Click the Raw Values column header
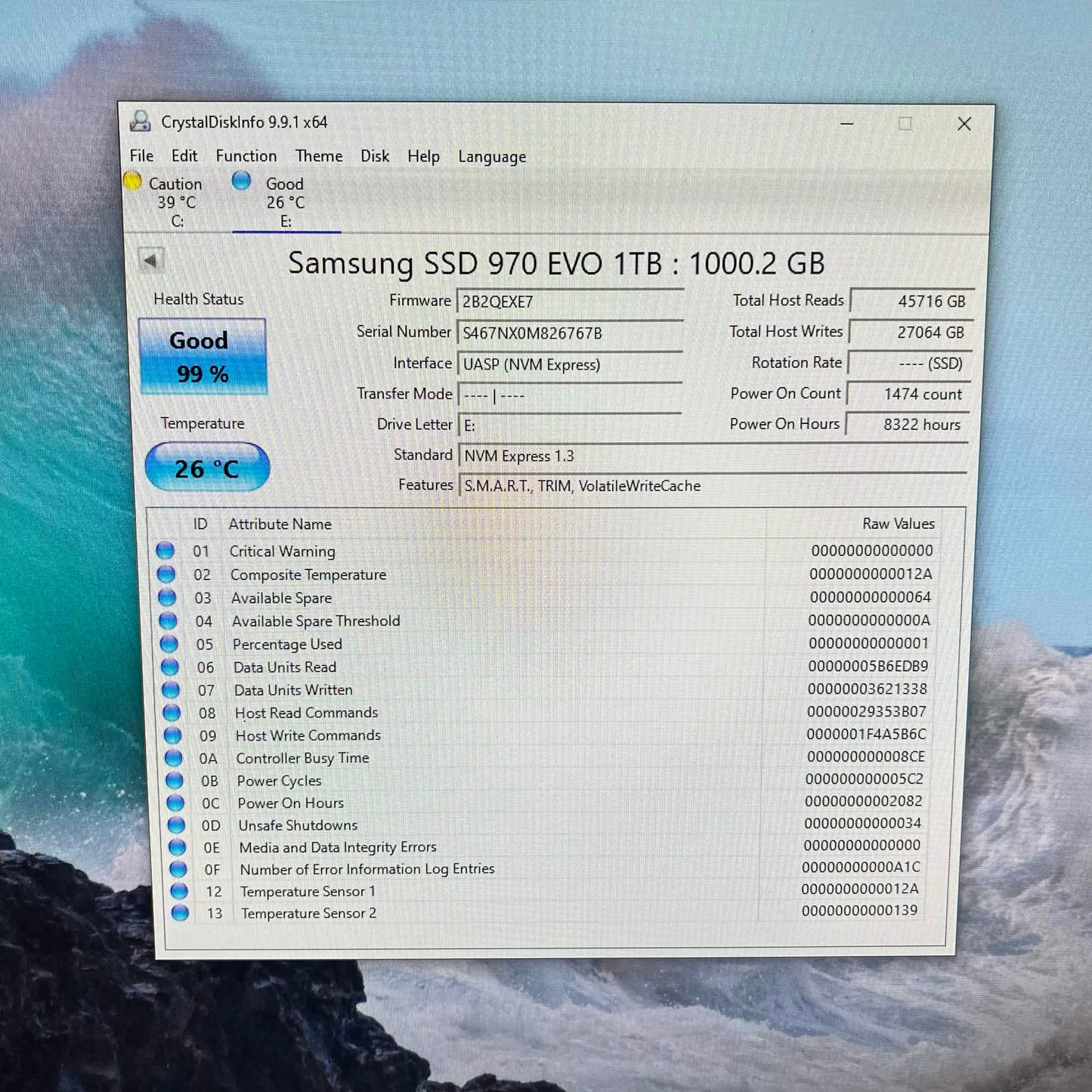This screenshot has width=1092, height=1092. click(x=899, y=524)
